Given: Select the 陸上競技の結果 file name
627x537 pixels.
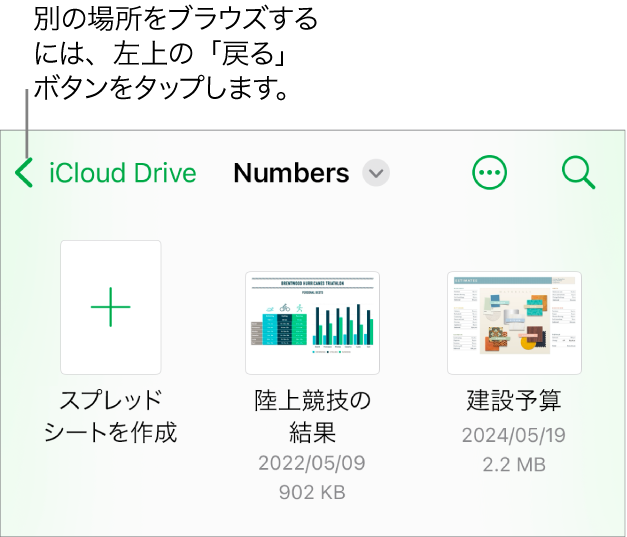Looking at the screenshot, I should point(312,416).
